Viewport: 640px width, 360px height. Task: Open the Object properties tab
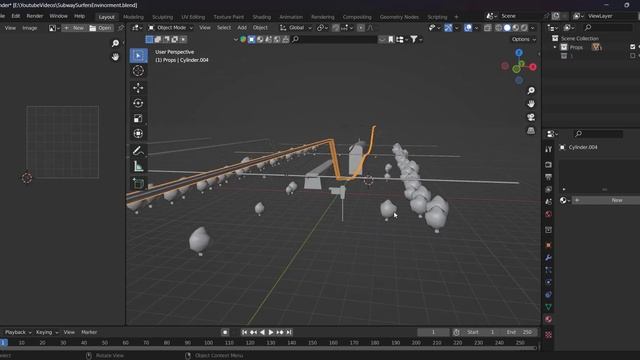click(549, 245)
